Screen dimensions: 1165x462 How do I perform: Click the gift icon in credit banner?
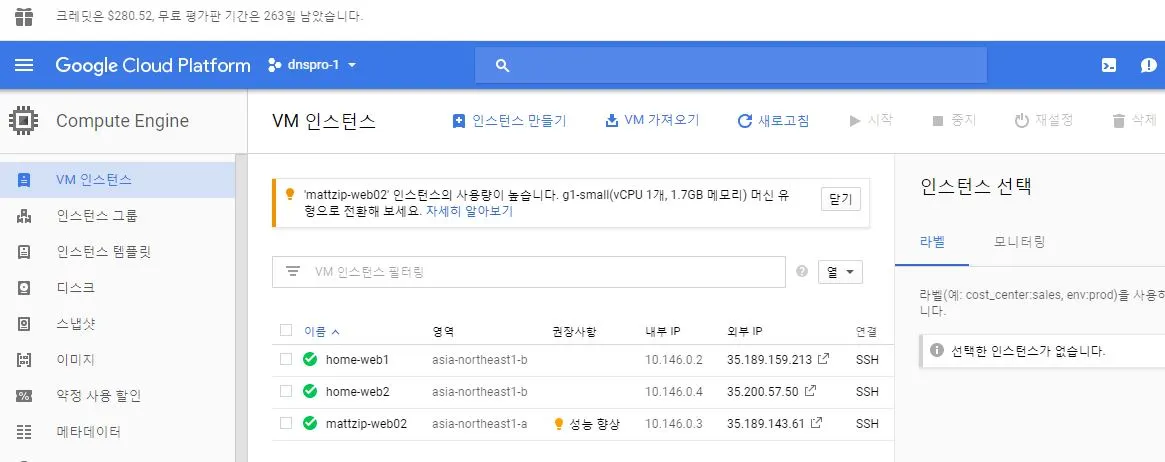pyautogui.click(x=25, y=16)
